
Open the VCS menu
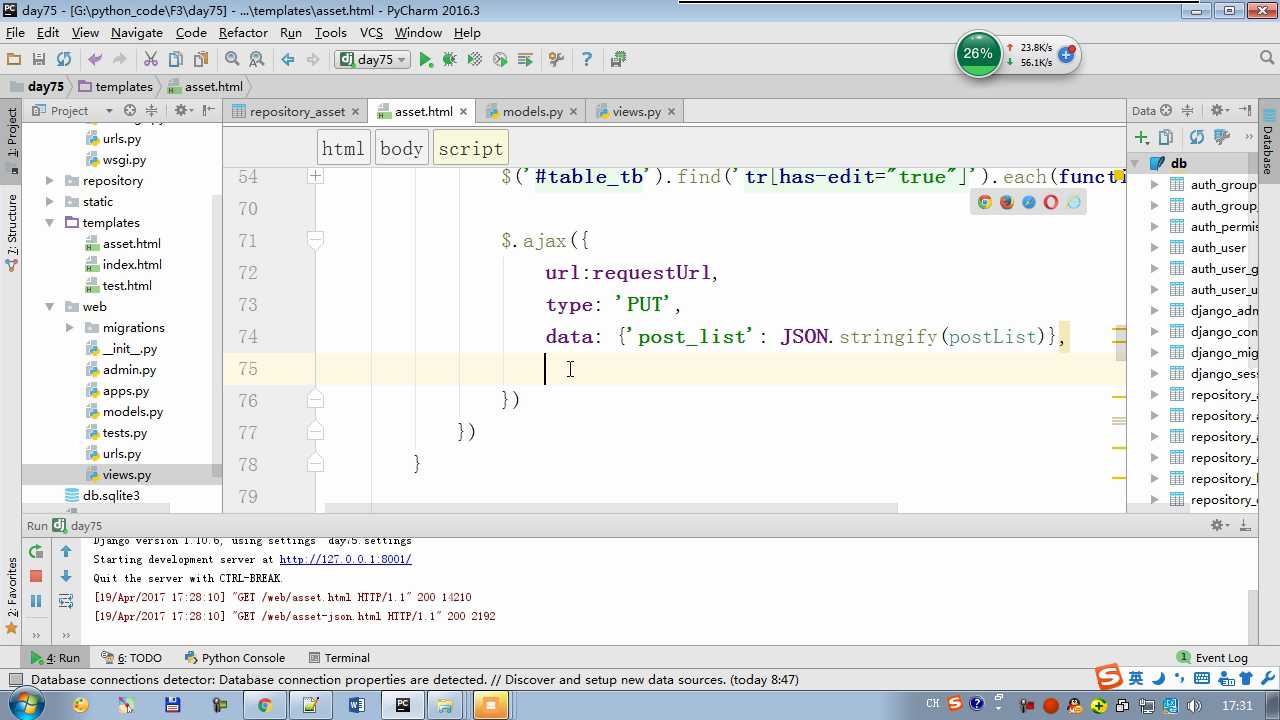click(371, 33)
